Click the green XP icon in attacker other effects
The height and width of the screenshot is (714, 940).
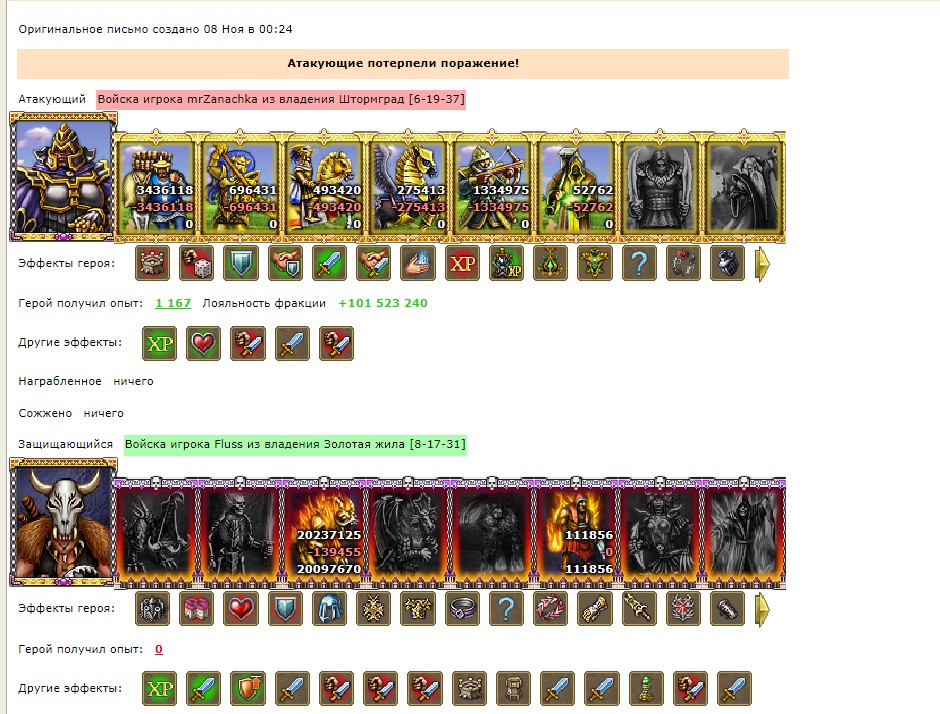tap(159, 344)
